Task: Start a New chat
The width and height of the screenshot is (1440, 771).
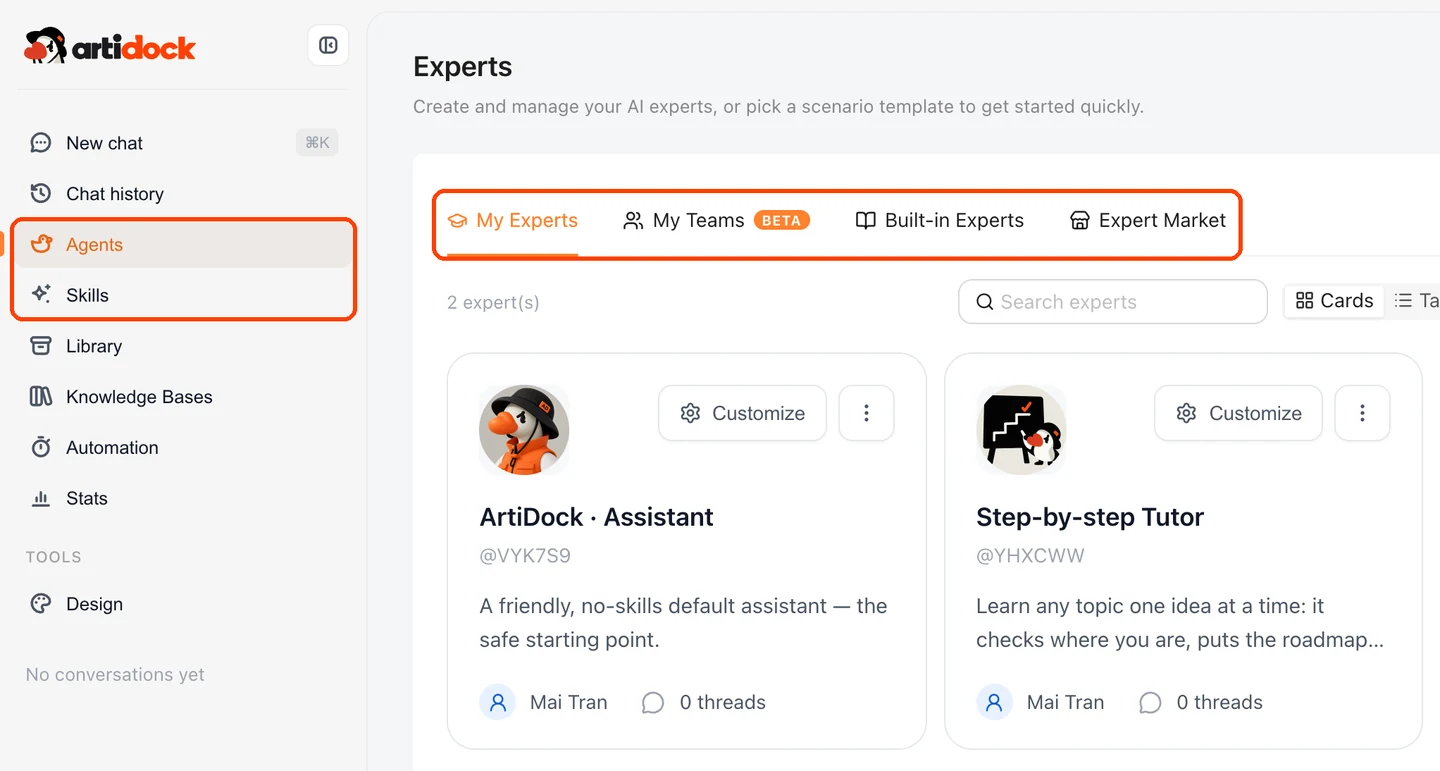Action: click(x=182, y=143)
